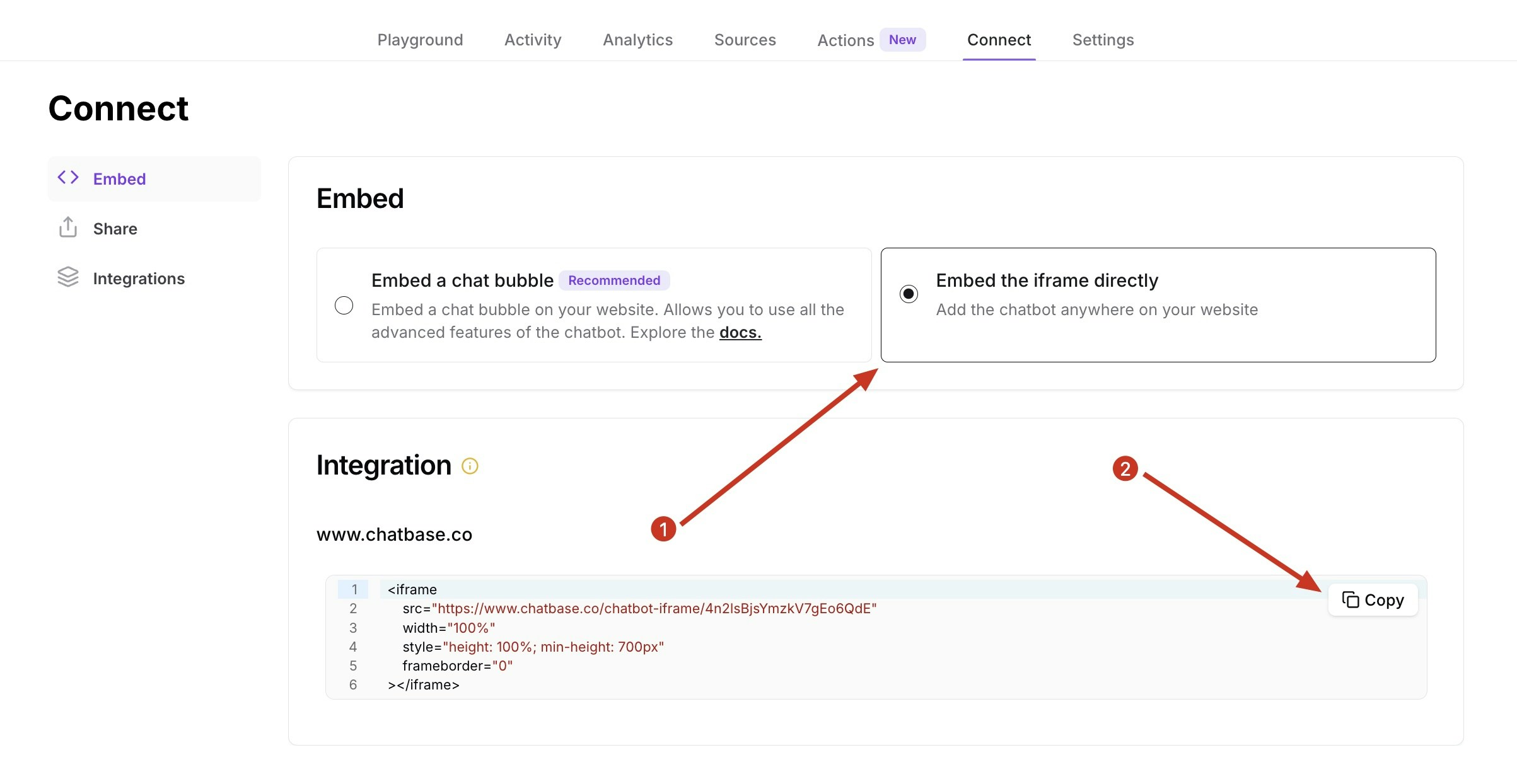Open the Settings tab
The width and height of the screenshot is (1517, 784).
click(x=1103, y=40)
